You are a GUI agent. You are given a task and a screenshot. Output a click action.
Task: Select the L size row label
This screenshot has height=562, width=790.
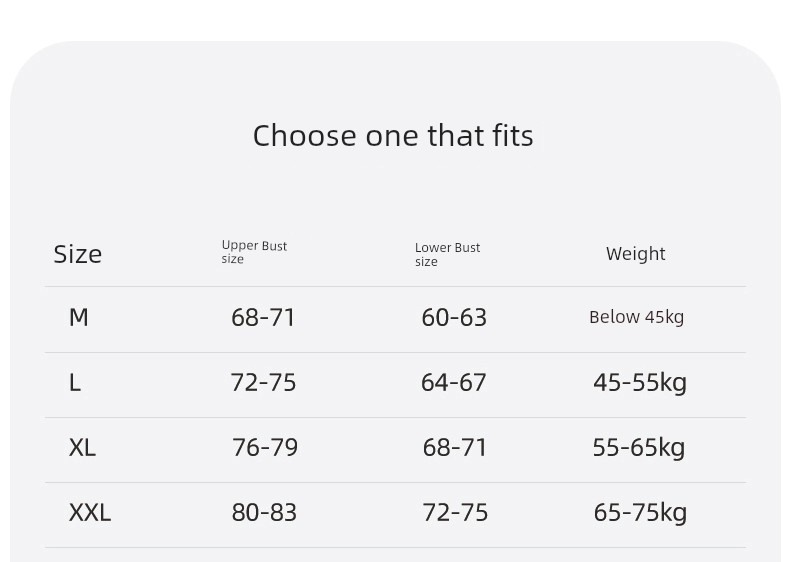75,383
